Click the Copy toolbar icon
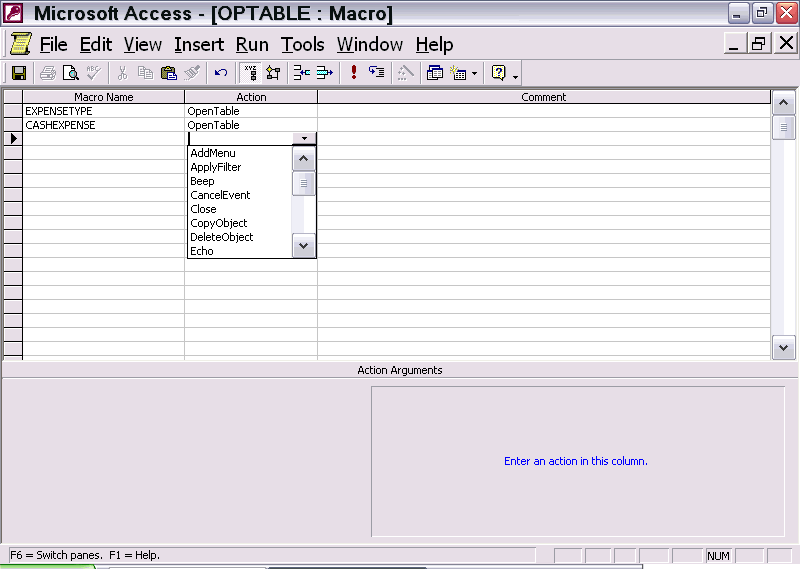This screenshot has height=569, width=800. click(x=145, y=73)
